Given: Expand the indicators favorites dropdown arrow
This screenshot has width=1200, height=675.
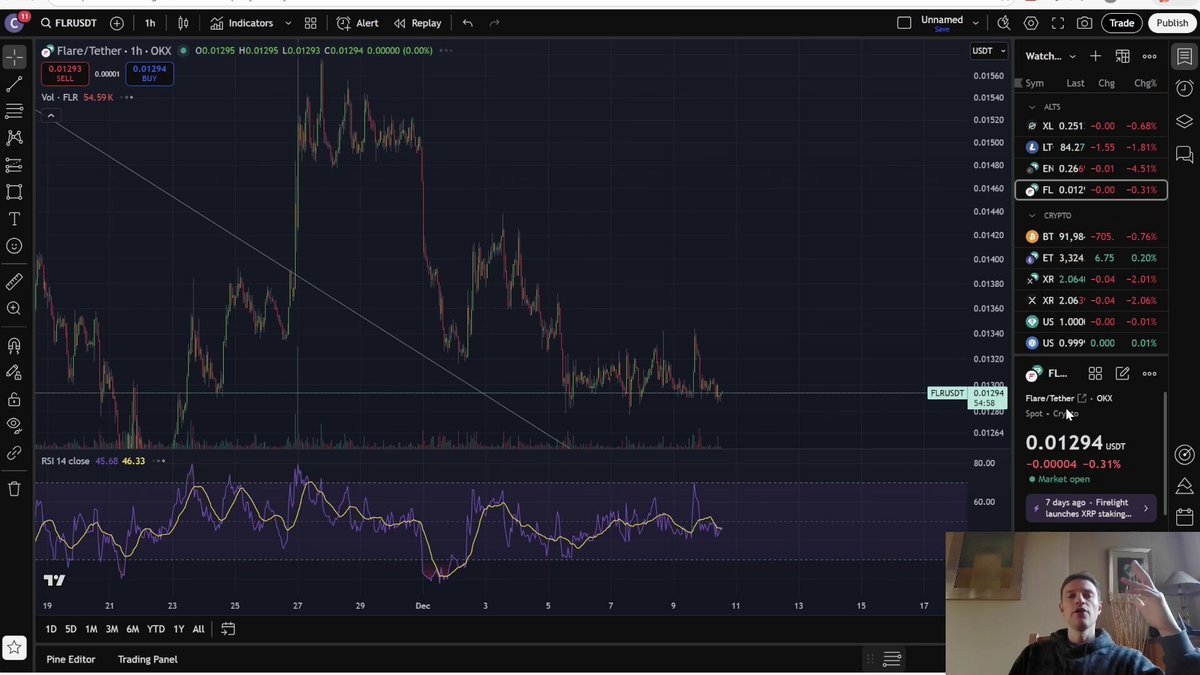Looking at the screenshot, I should coord(288,23).
